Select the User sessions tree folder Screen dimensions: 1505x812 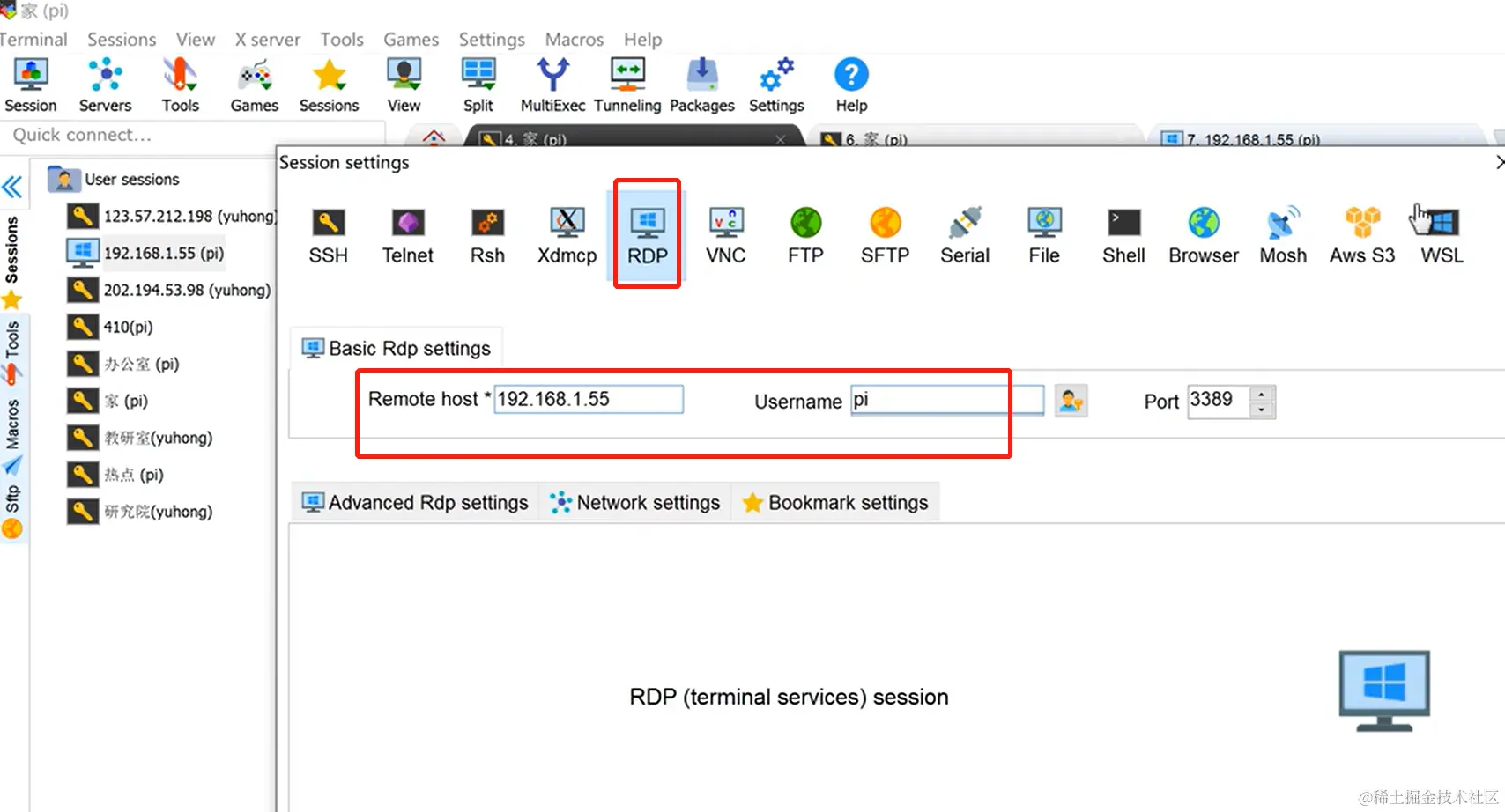pos(115,179)
